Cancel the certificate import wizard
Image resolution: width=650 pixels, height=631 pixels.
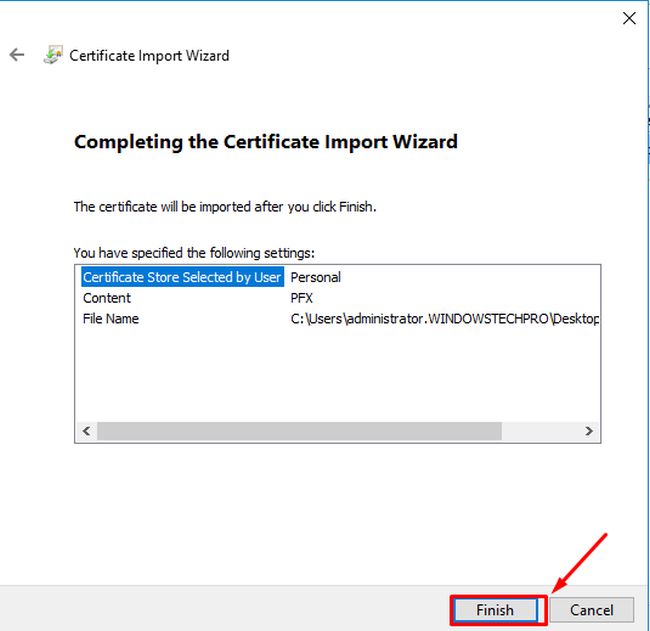[x=592, y=610]
